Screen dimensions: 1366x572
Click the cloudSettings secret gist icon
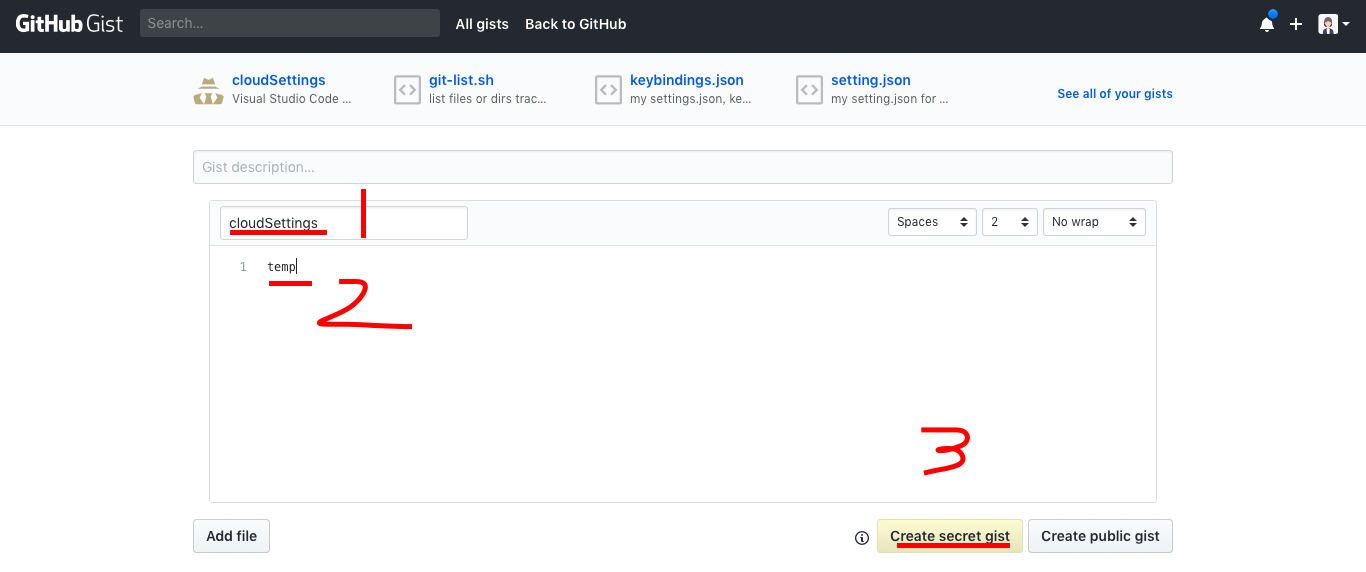208,90
